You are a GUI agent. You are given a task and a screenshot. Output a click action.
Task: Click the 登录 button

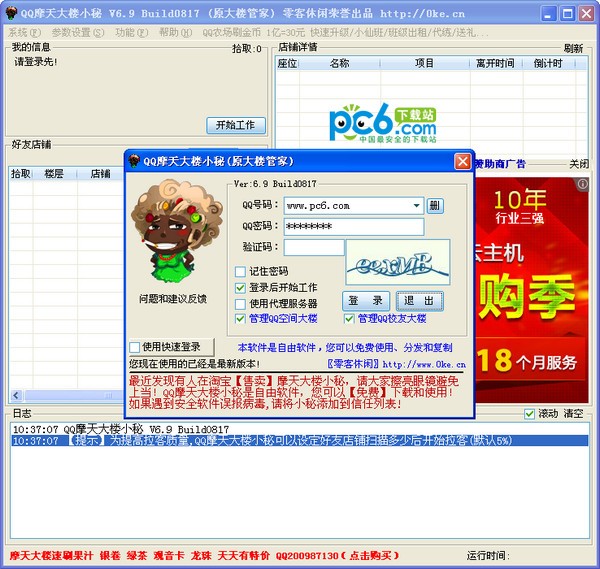366,301
